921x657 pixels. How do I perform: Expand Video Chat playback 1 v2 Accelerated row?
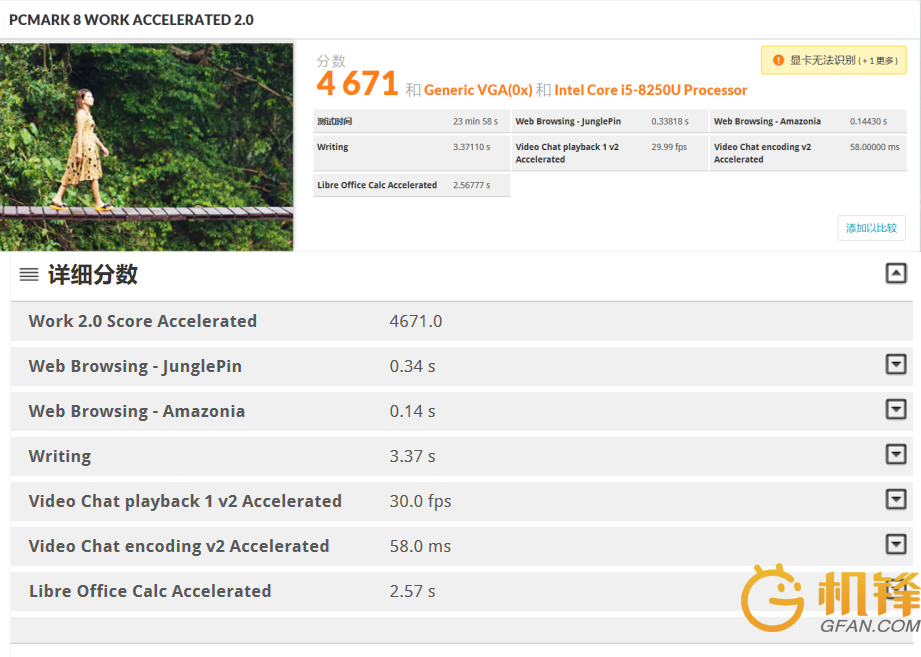[x=896, y=500]
